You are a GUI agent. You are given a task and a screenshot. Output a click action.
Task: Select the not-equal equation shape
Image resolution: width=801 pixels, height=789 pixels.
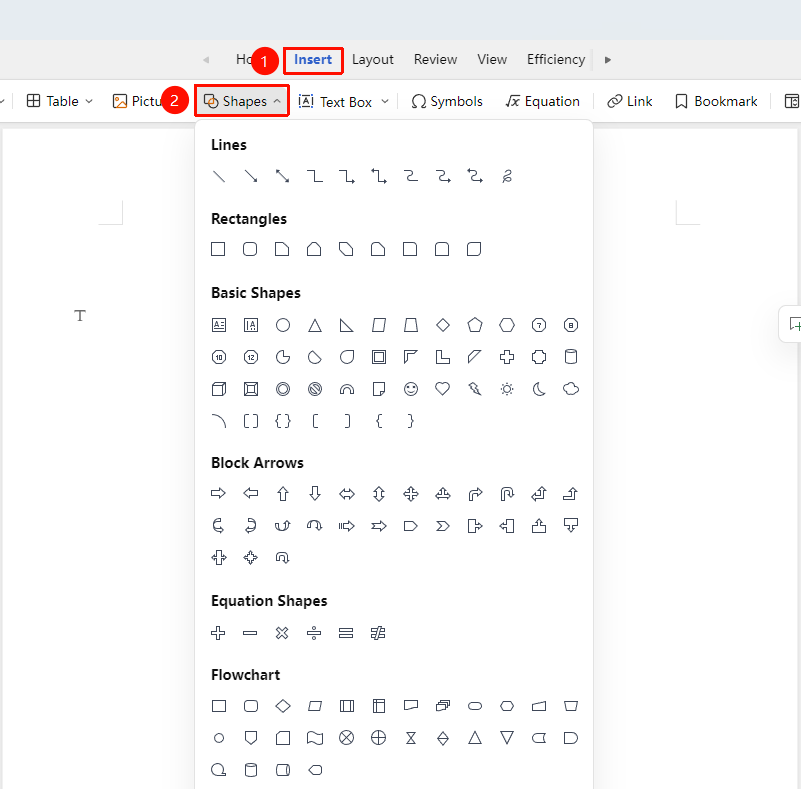click(378, 633)
